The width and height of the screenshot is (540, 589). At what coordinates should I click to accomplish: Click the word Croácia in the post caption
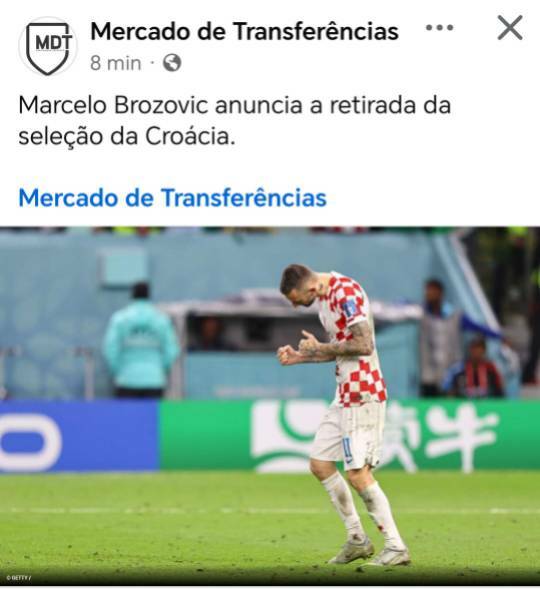(x=190, y=136)
